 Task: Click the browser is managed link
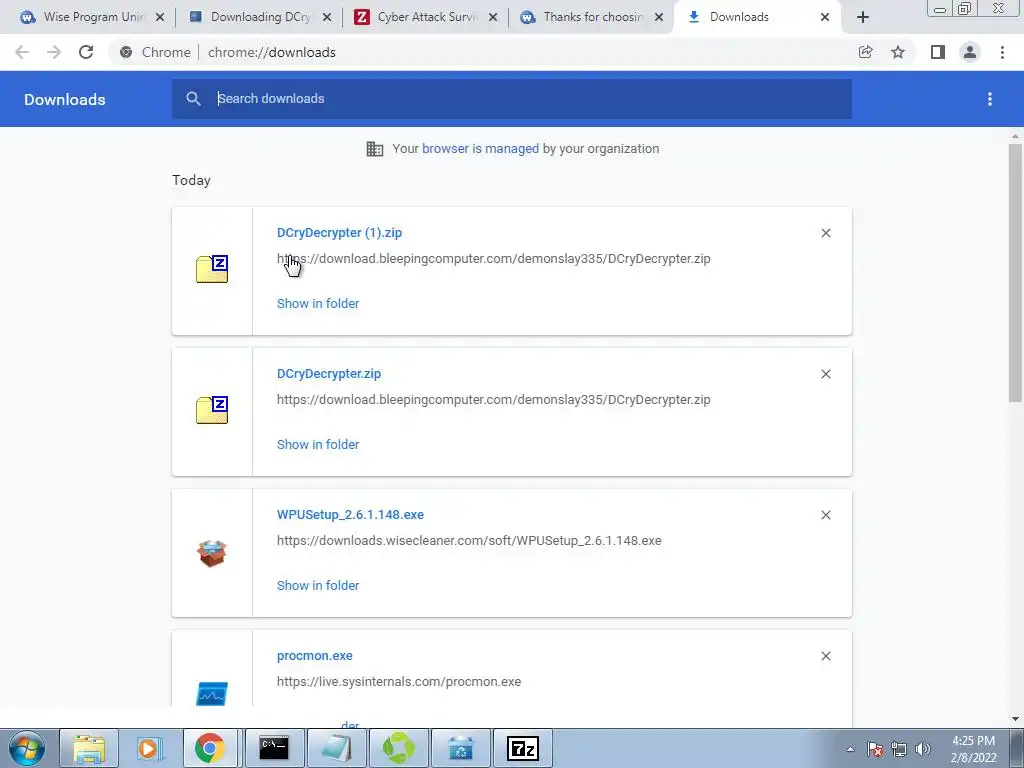(481, 149)
